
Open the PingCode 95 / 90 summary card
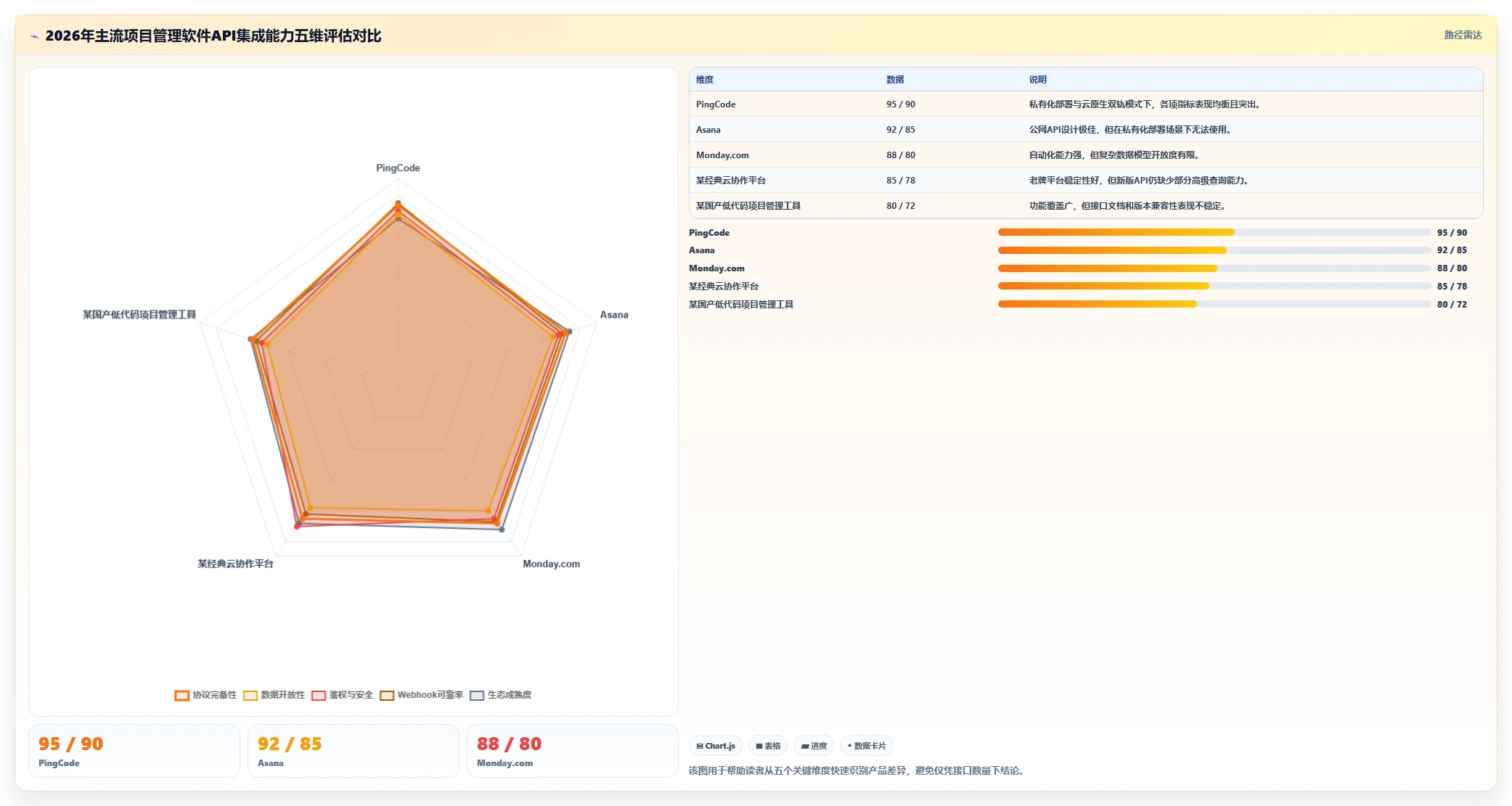134,751
